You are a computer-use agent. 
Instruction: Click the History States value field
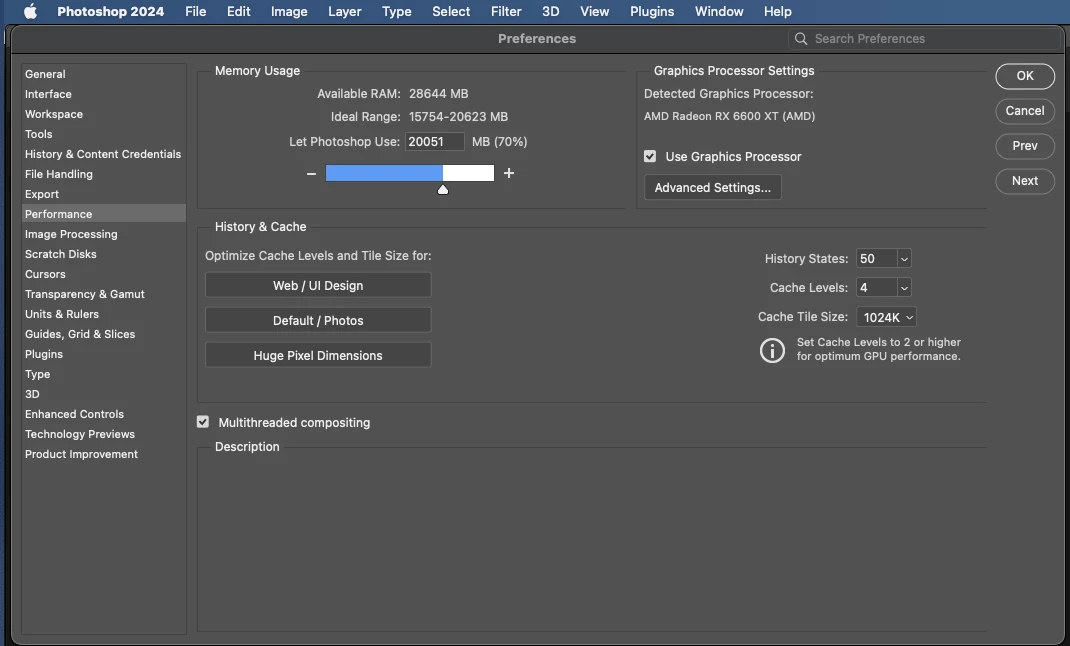[877, 259]
